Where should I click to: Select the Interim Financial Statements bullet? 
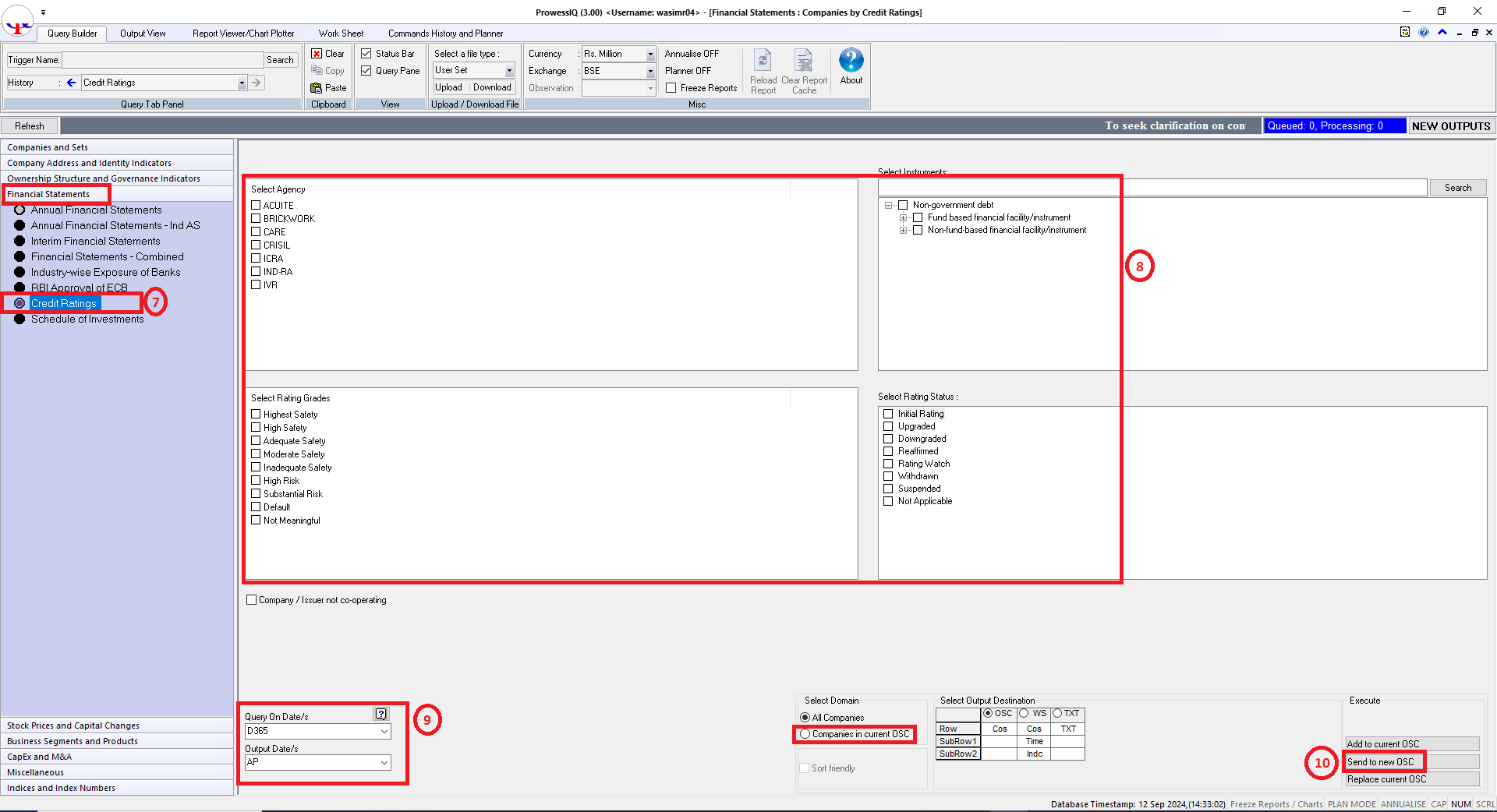(19, 241)
